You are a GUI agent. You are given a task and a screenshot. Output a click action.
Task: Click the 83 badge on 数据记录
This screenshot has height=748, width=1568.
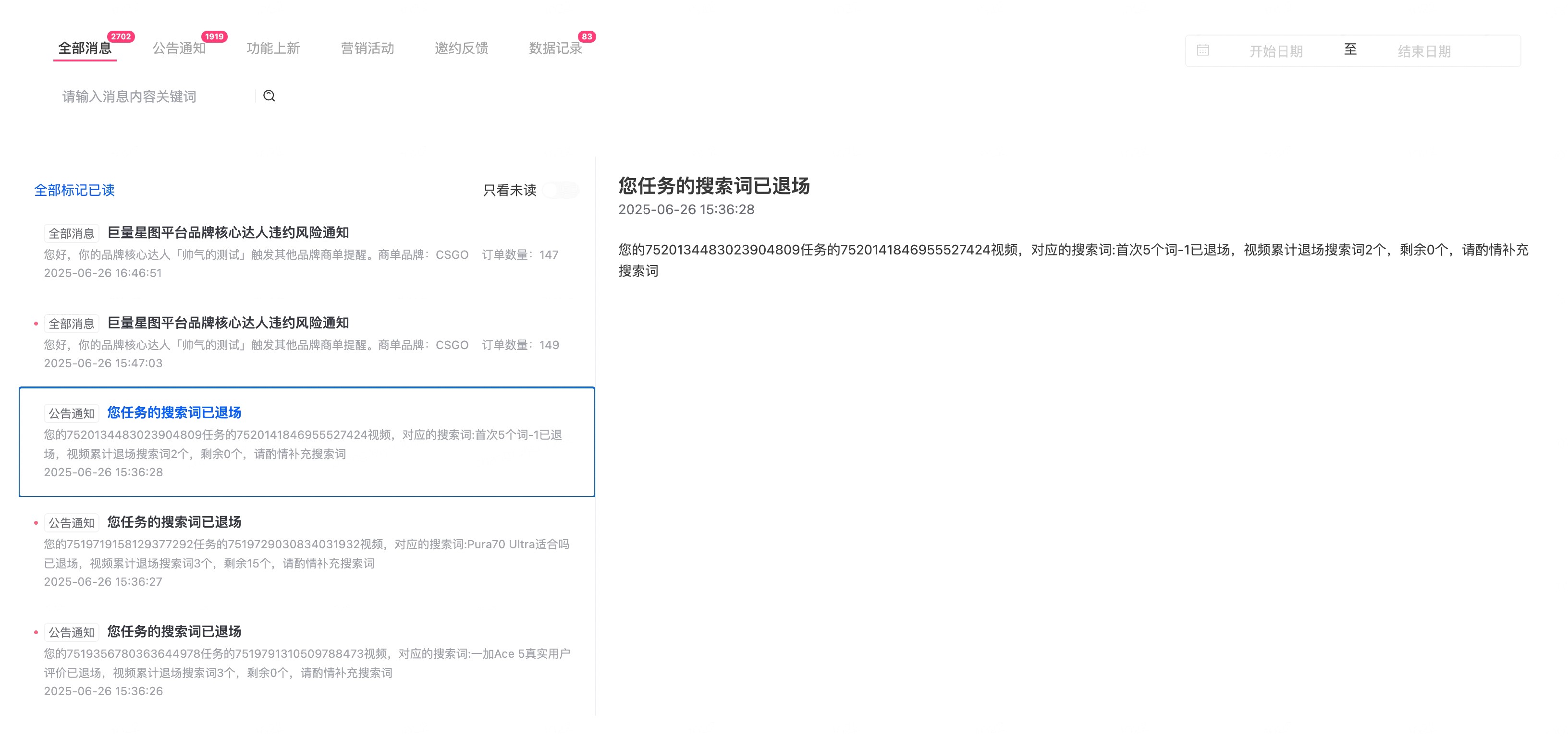pyautogui.click(x=587, y=36)
